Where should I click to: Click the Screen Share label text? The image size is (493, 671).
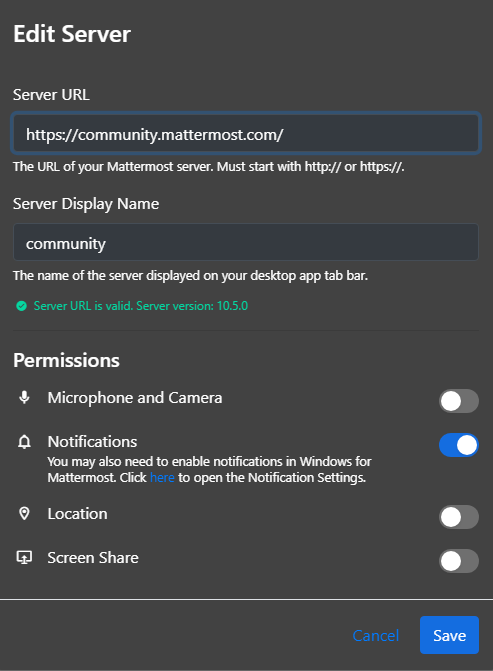[93, 558]
